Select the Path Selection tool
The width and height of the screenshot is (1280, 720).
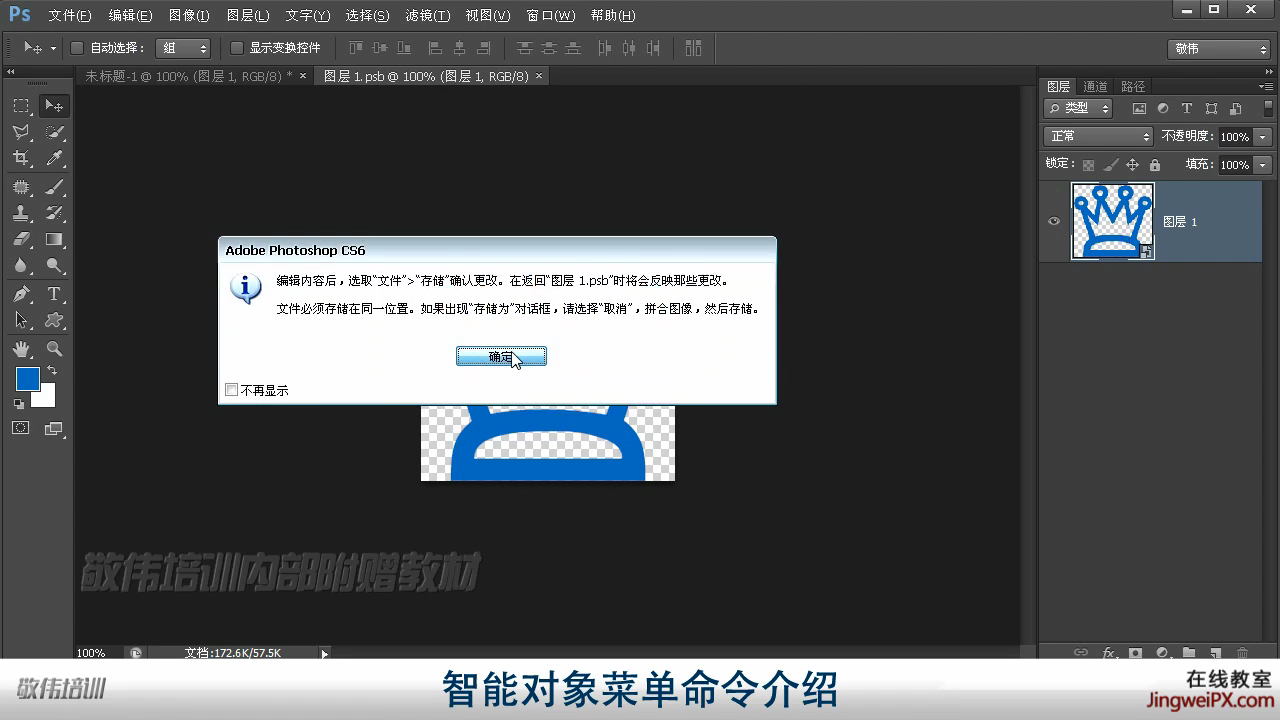click(21, 320)
